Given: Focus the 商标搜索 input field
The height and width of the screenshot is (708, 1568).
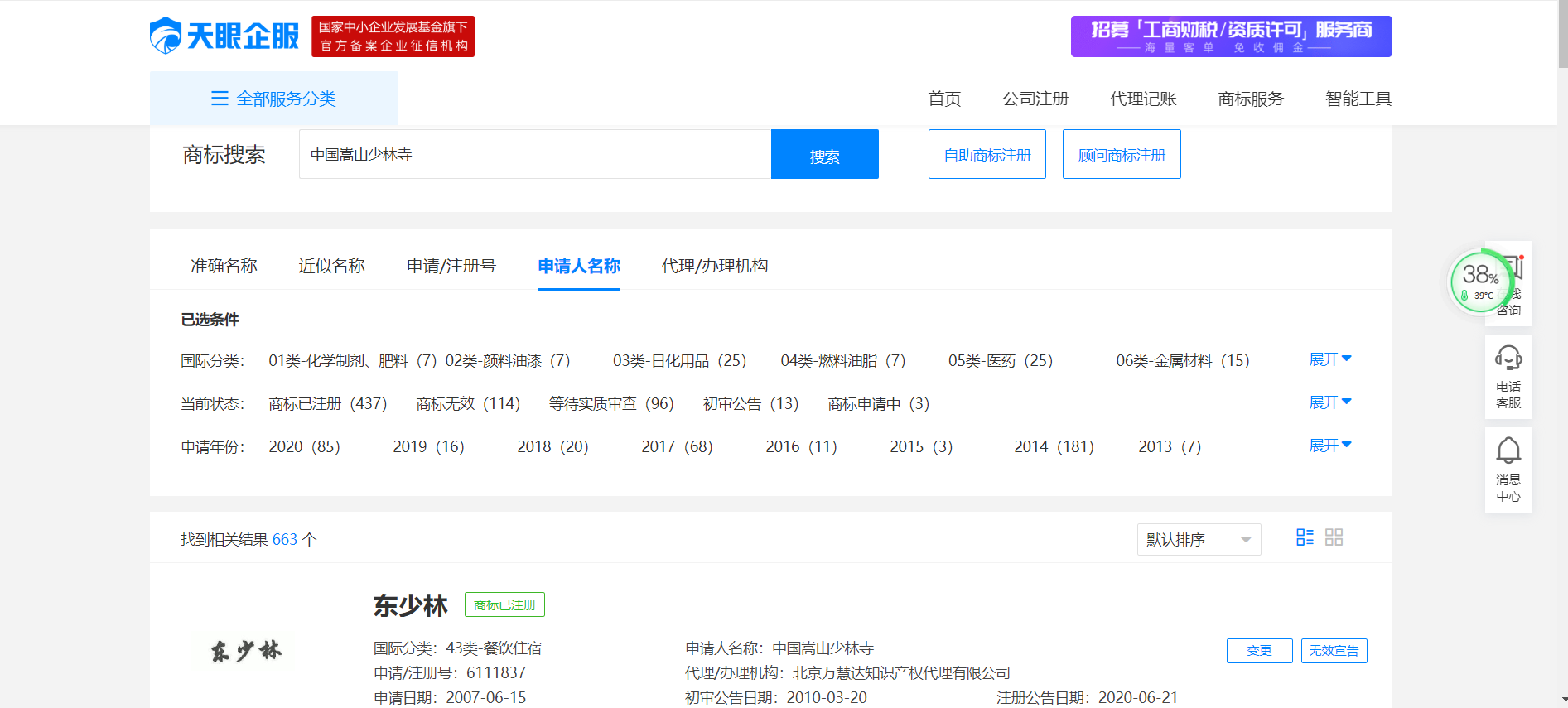Looking at the screenshot, I should coord(535,154).
